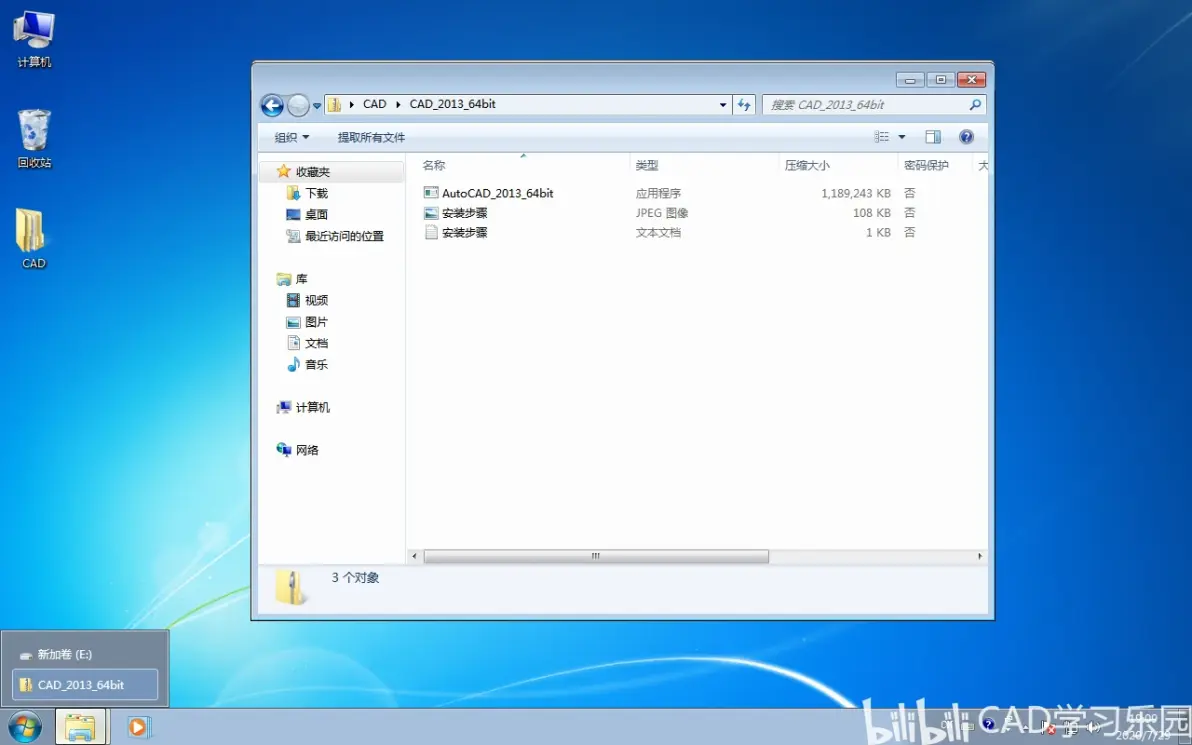1192x745 pixels.
Task: Click the 应用程序 type cell
Action: point(658,193)
